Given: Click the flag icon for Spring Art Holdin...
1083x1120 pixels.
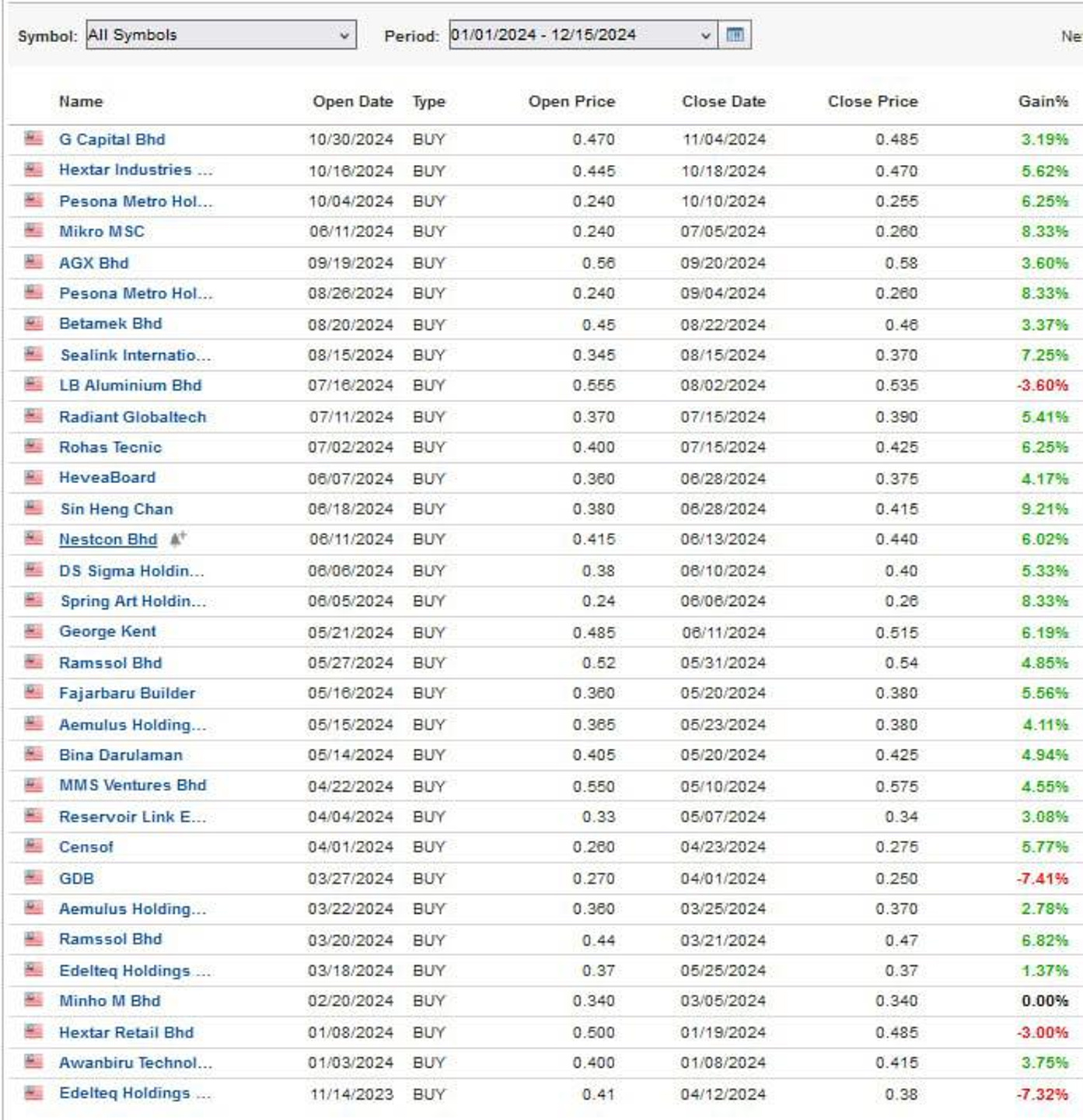Looking at the screenshot, I should (33, 600).
